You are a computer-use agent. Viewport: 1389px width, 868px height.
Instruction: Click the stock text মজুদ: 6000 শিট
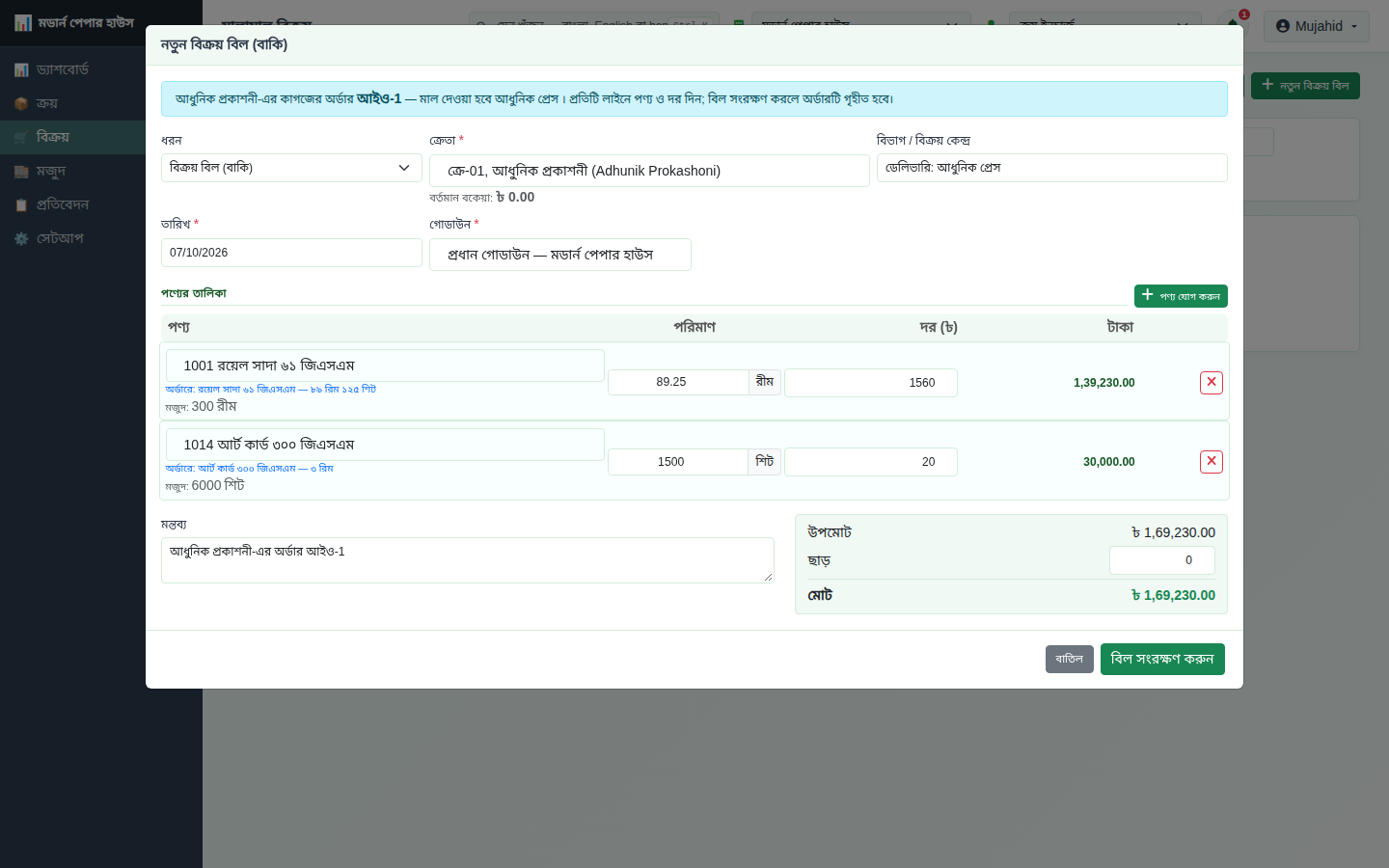pyautogui.click(x=204, y=486)
